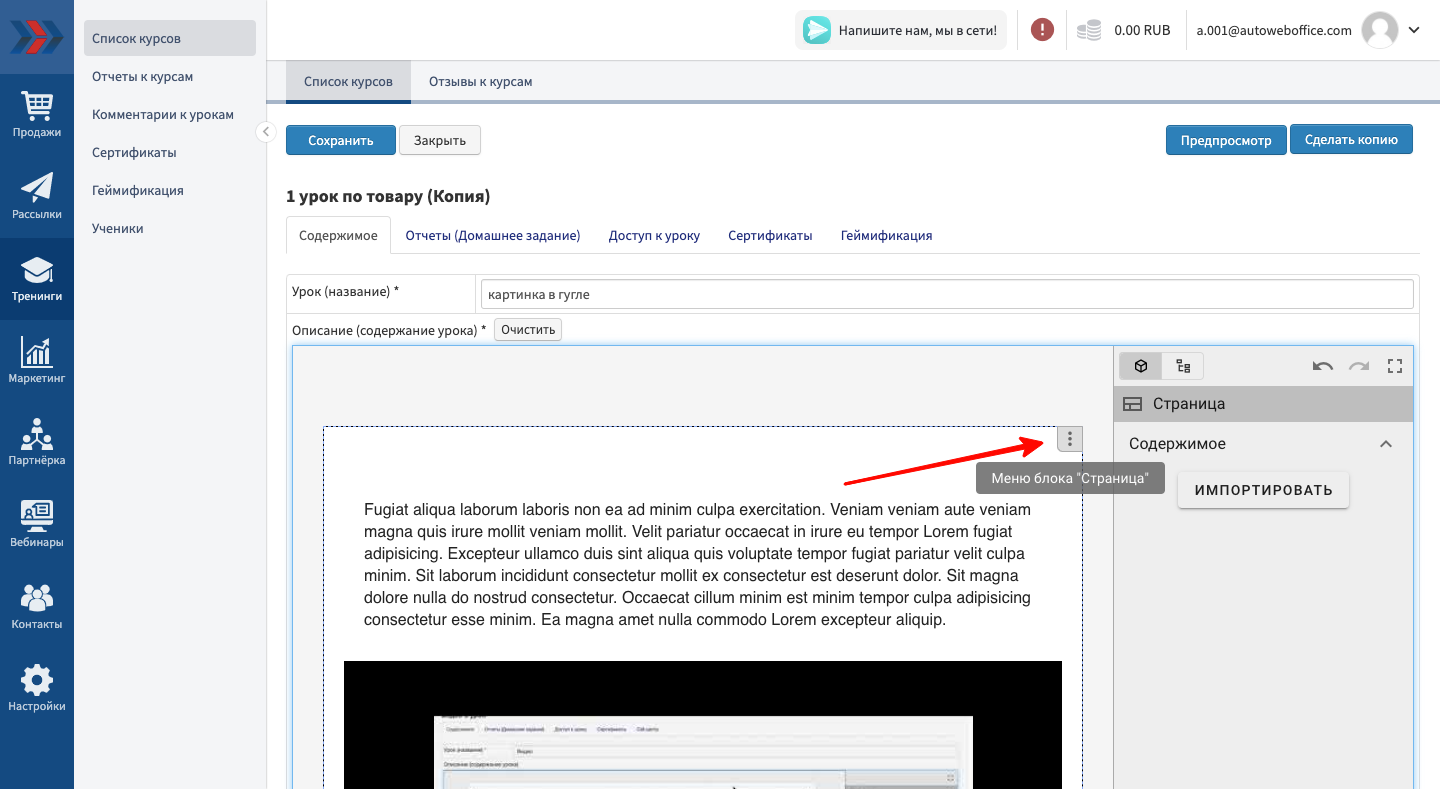The image size is (1440, 789).
Task: Open the Вебинары section icon
Action: click(37, 524)
